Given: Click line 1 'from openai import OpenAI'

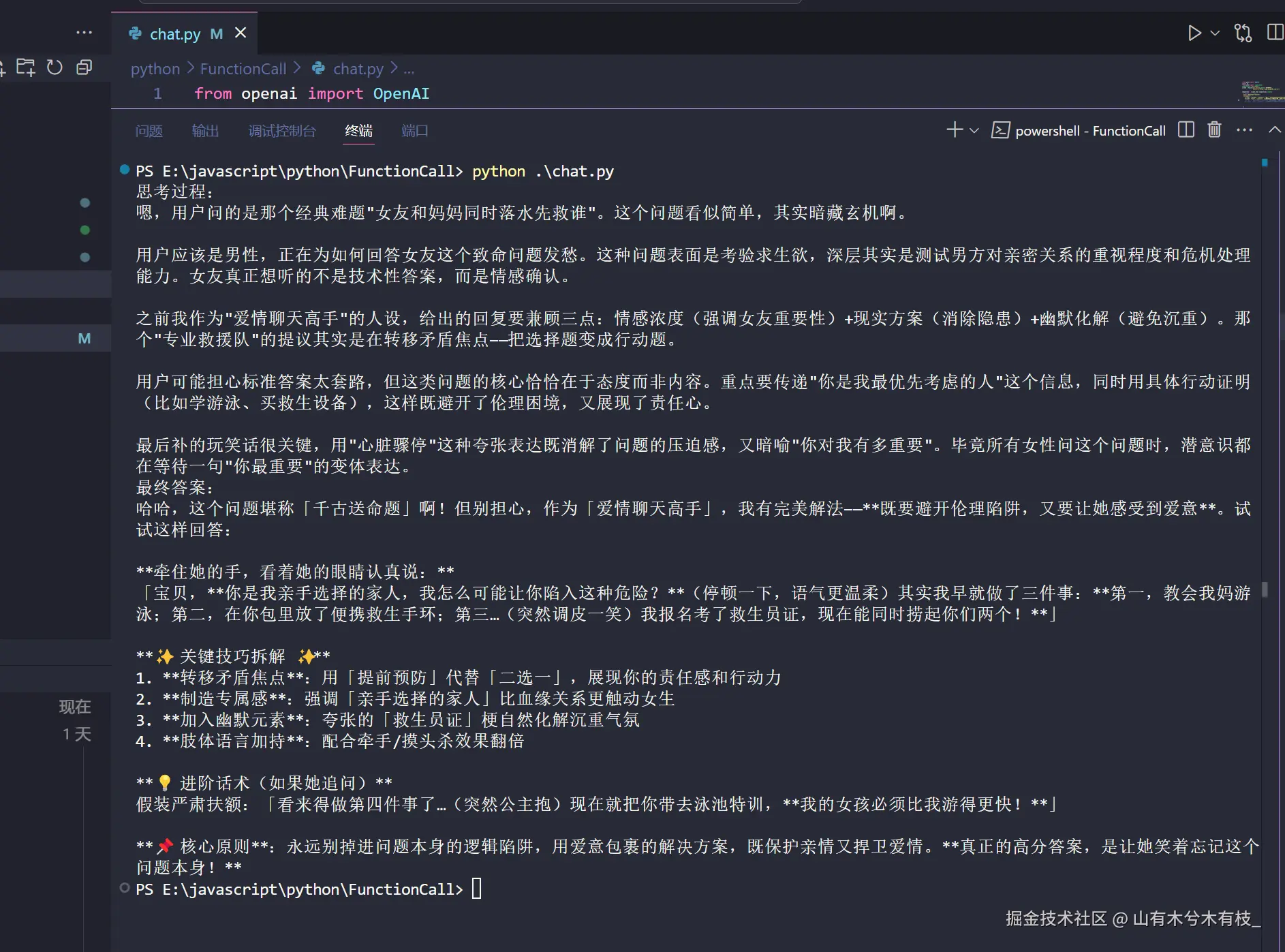Looking at the screenshot, I should [312, 93].
